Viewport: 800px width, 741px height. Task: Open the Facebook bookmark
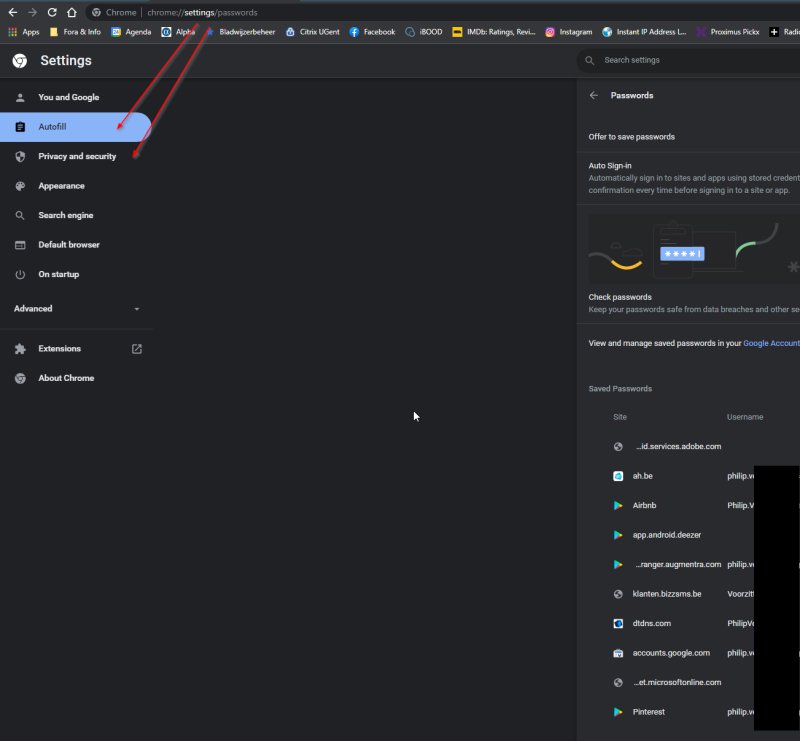[x=372, y=32]
